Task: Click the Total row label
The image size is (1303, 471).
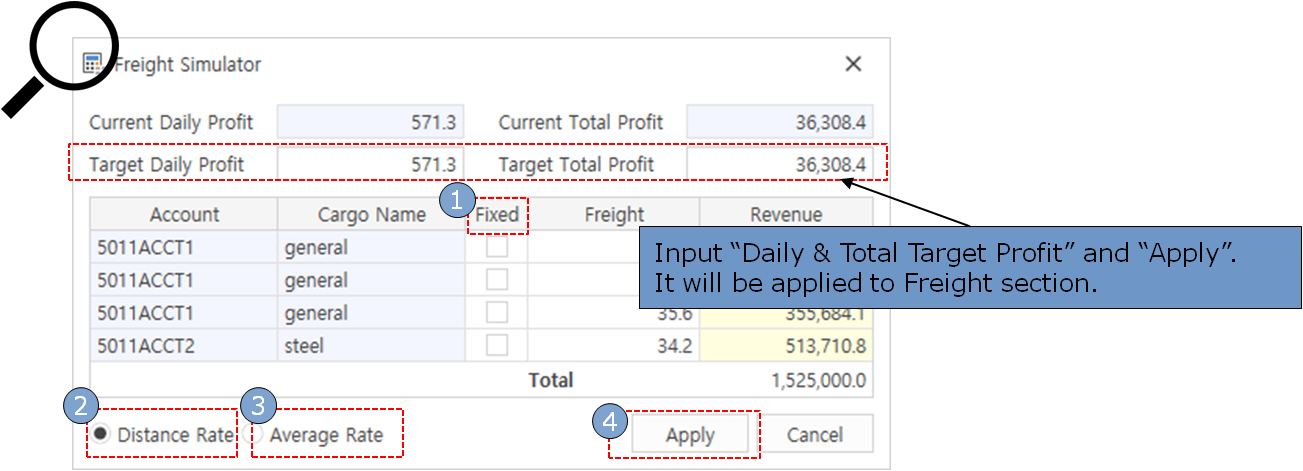Action: point(551,380)
